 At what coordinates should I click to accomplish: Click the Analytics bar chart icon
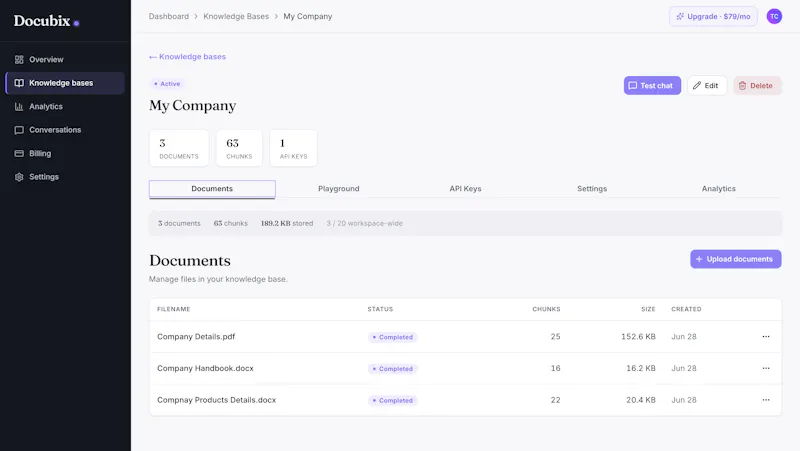click(19, 107)
